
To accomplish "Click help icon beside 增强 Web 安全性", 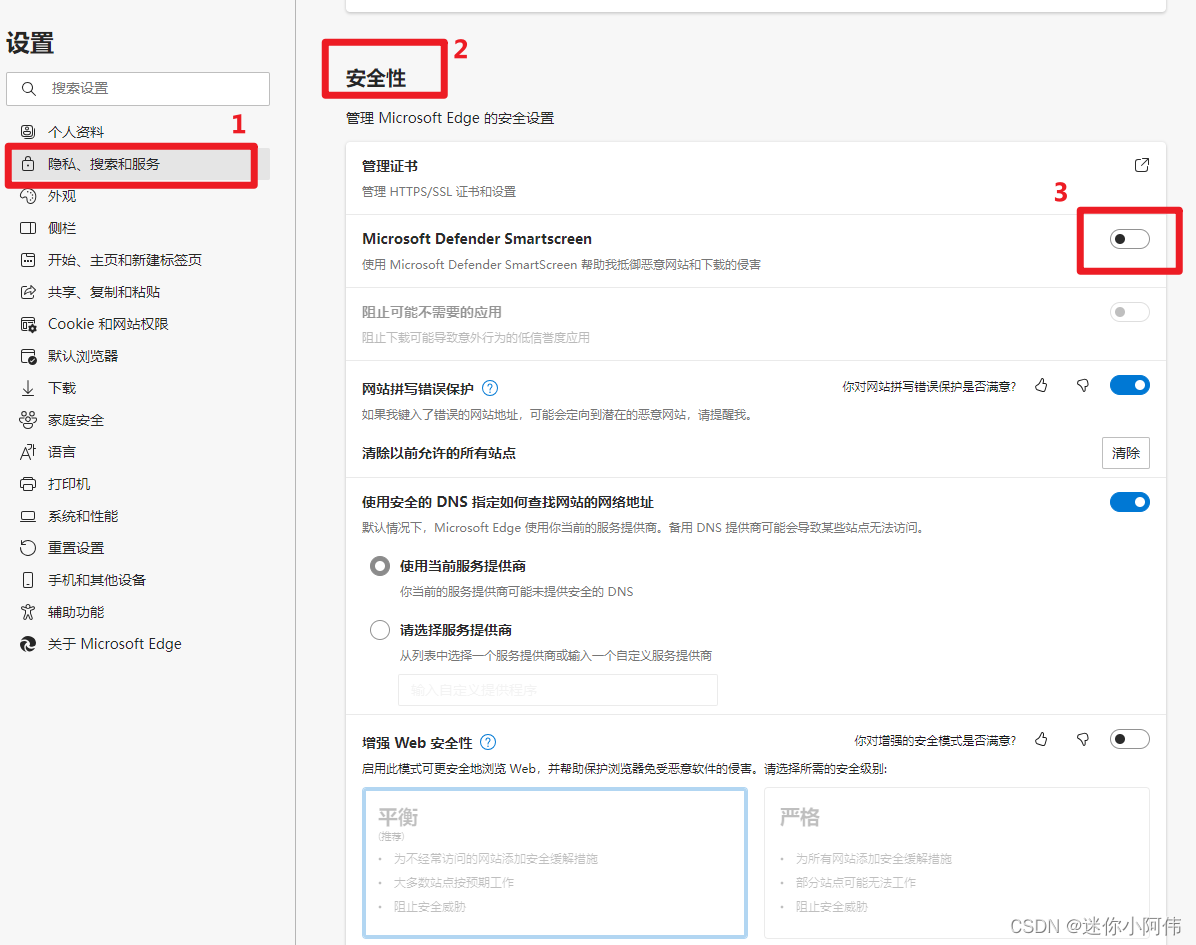I will pyautogui.click(x=488, y=742).
